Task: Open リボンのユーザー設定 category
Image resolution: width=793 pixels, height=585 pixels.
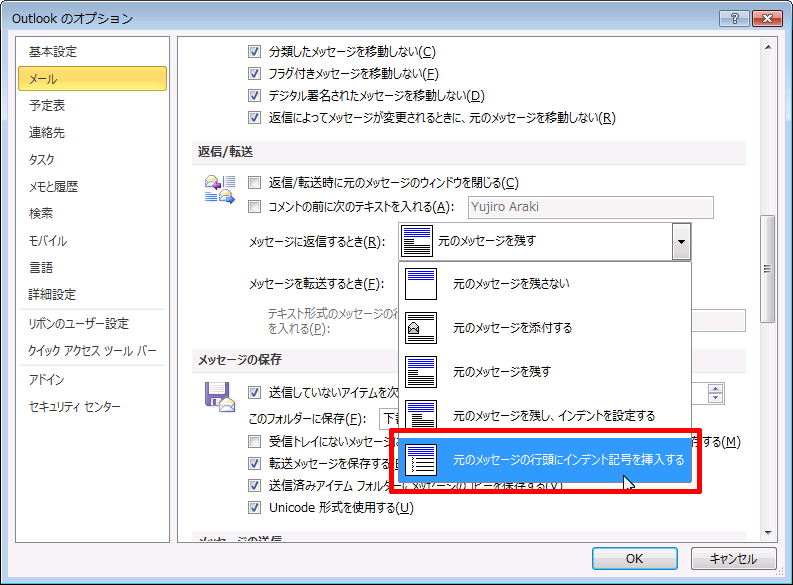Action: click(x=93, y=324)
